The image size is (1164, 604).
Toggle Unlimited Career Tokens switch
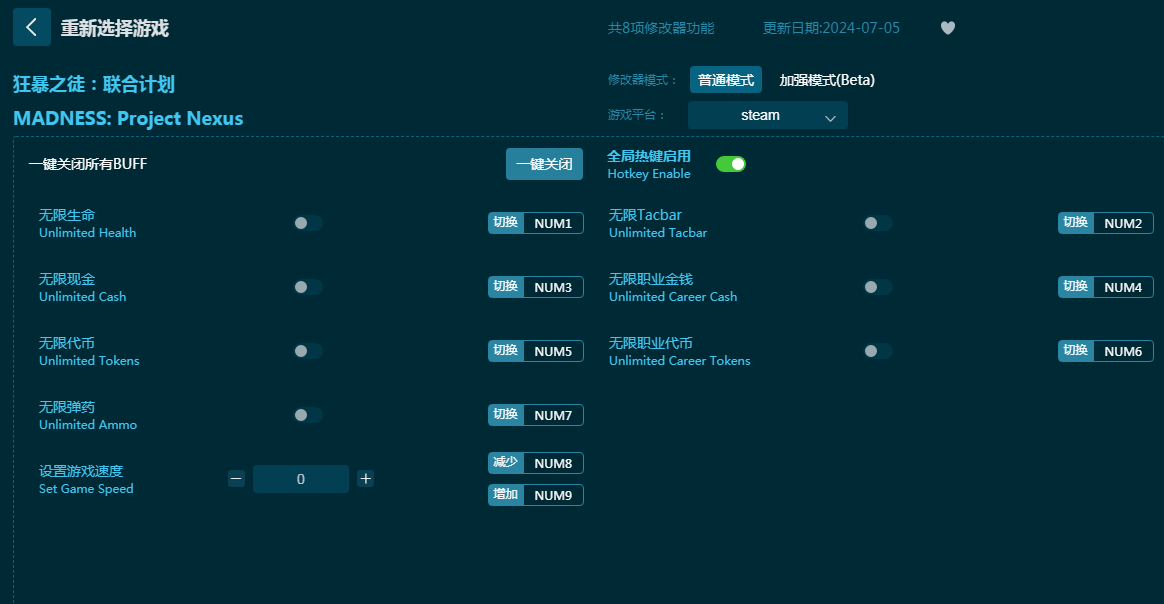coord(877,351)
